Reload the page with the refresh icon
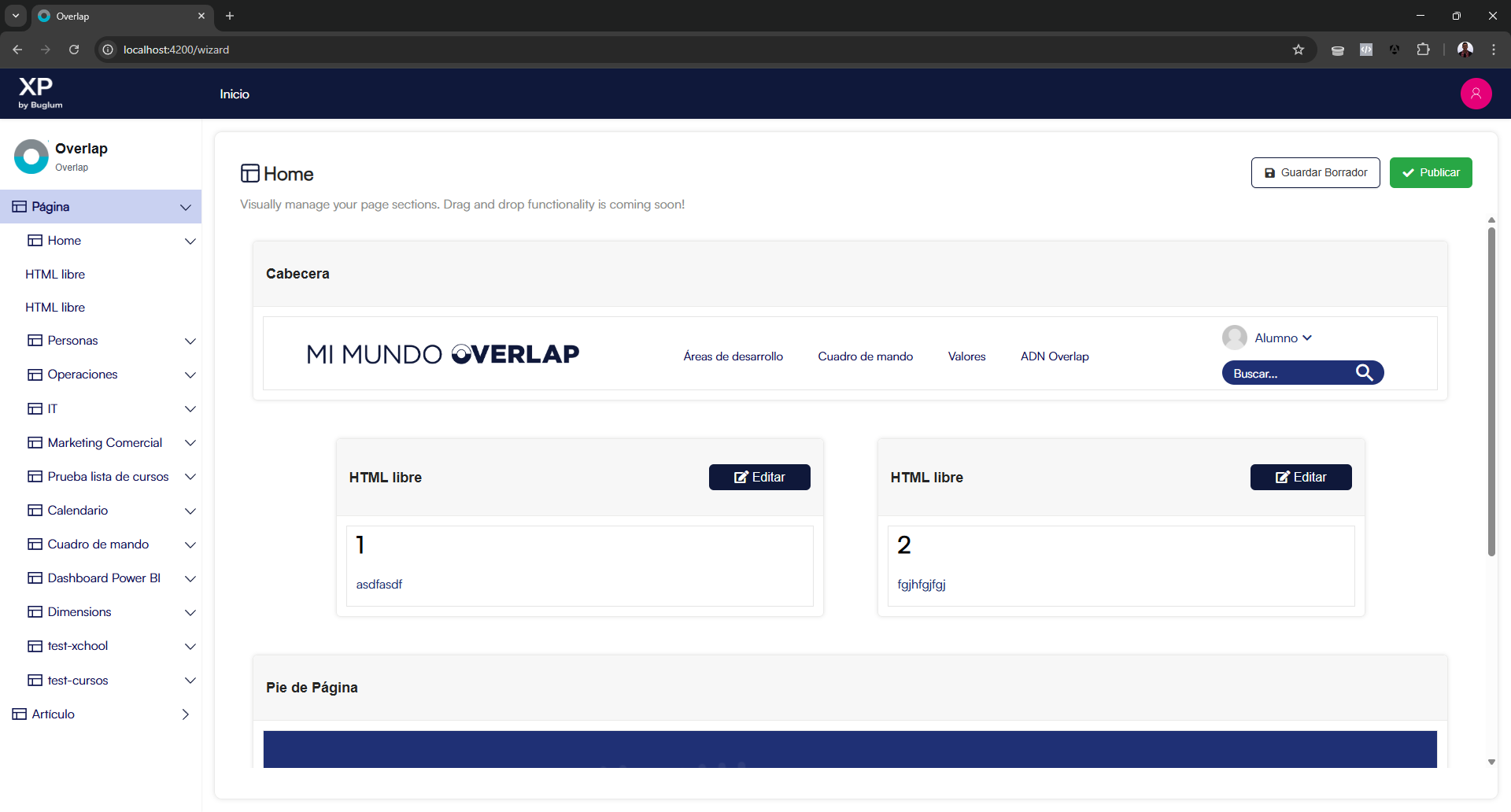The height and width of the screenshot is (812, 1511). [74, 50]
